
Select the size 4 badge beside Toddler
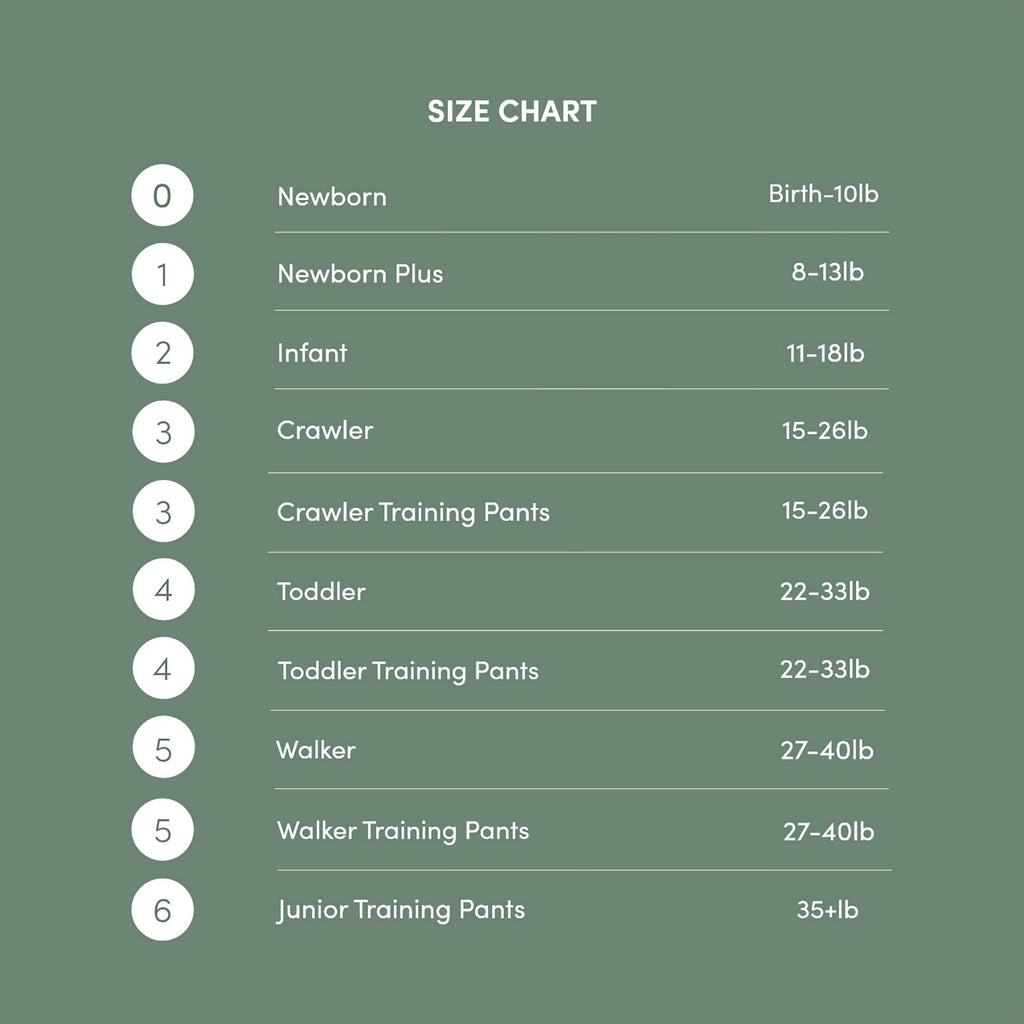click(163, 589)
